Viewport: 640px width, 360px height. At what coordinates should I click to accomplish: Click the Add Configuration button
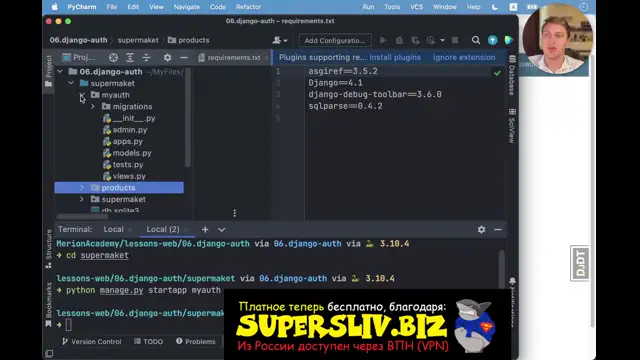335,40
